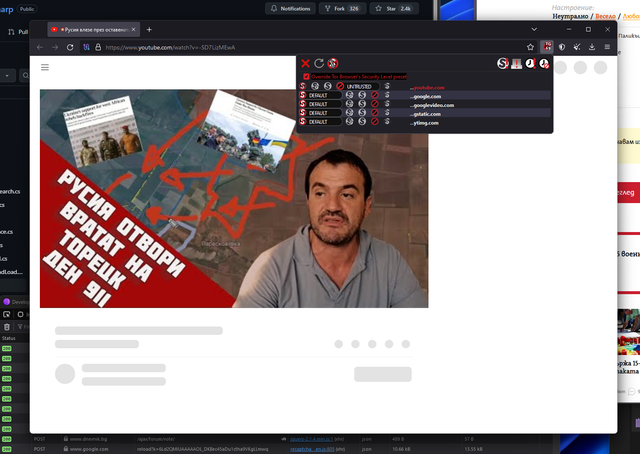
Task: Mark gstatic.com as untrusted
Action: [x=374, y=113]
